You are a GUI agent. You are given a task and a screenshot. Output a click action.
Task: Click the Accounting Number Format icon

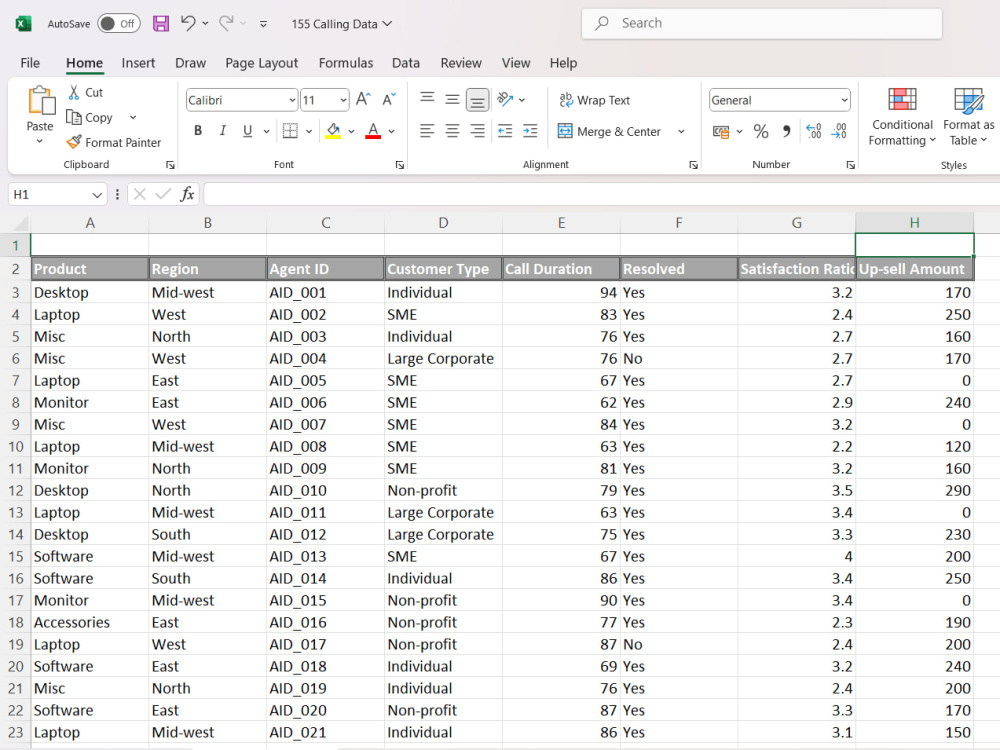point(721,131)
